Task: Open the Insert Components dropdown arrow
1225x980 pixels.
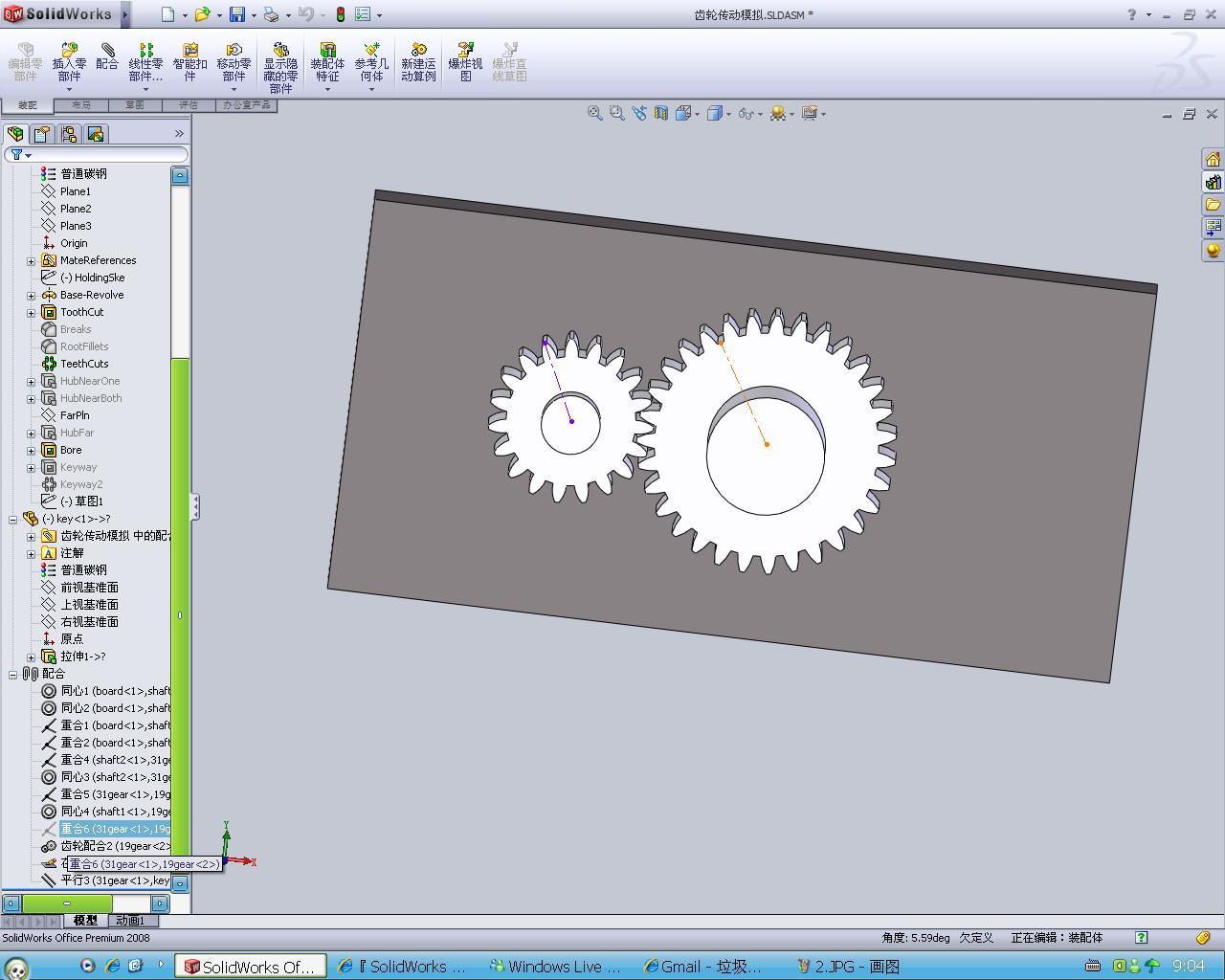Action: (69, 89)
